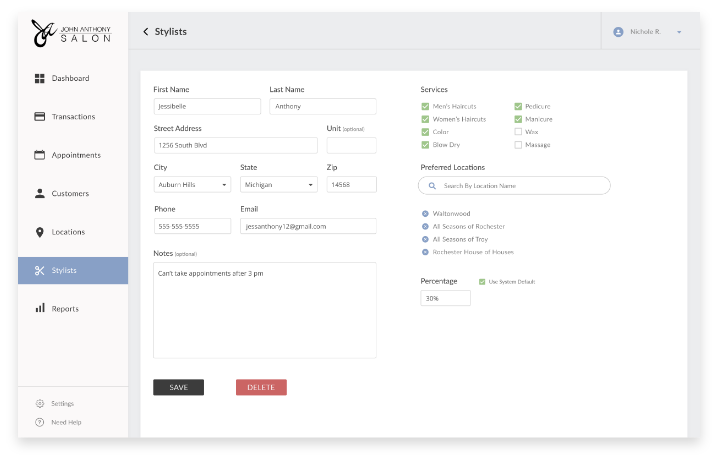Viewport: 718px width, 462px height.
Task: Click the Reports bar chart icon
Action: click(x=40, y=308)
